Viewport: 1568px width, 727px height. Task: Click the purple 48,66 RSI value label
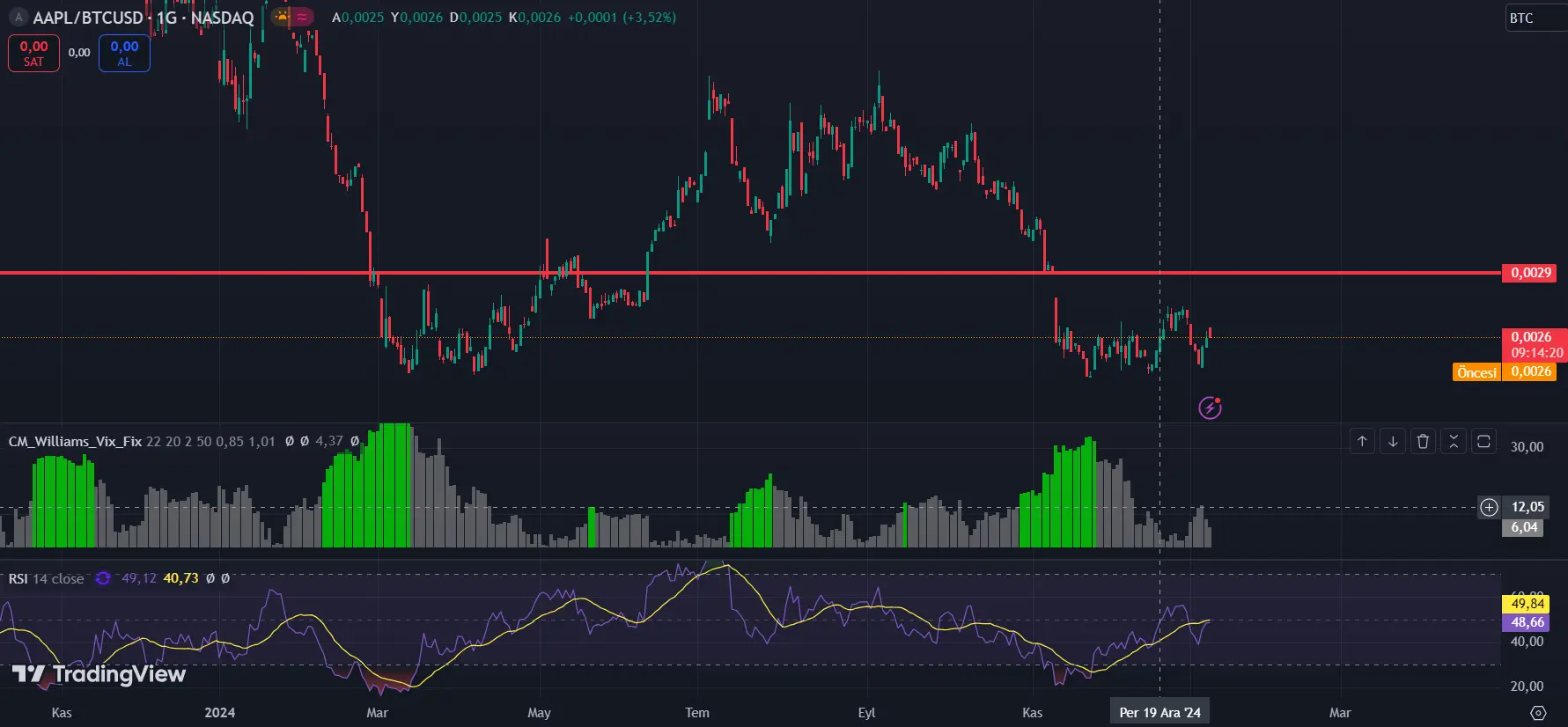(1528, 622)
